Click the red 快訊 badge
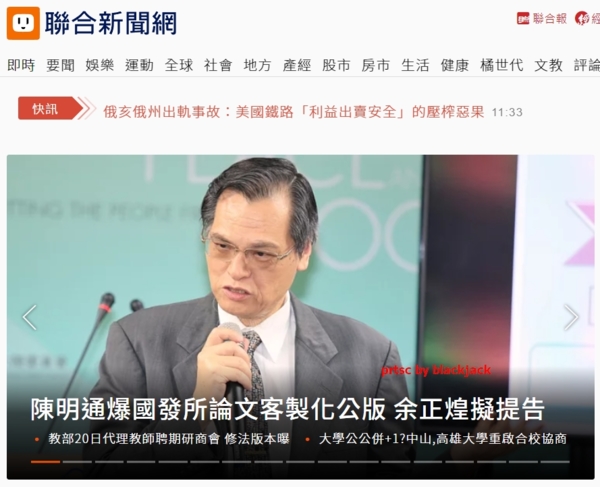This screenshot has height=487, width=600. pyautogui.click(x=51, y=108)
